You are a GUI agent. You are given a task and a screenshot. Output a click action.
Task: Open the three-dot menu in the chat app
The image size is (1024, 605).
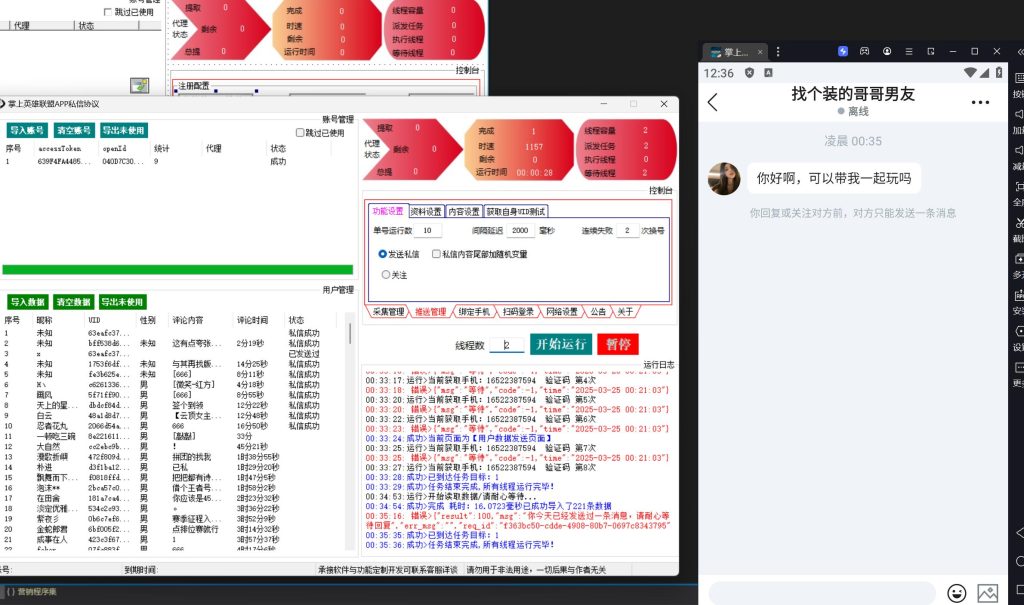tap(980, 101)
